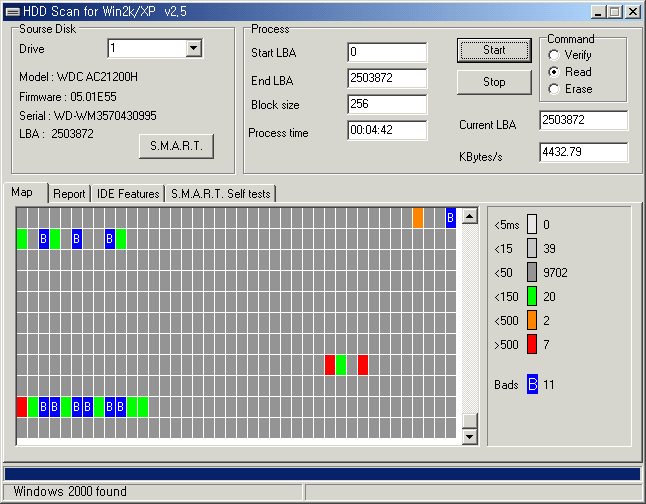
Task: Stop the scan process
Action: (494, 82)
